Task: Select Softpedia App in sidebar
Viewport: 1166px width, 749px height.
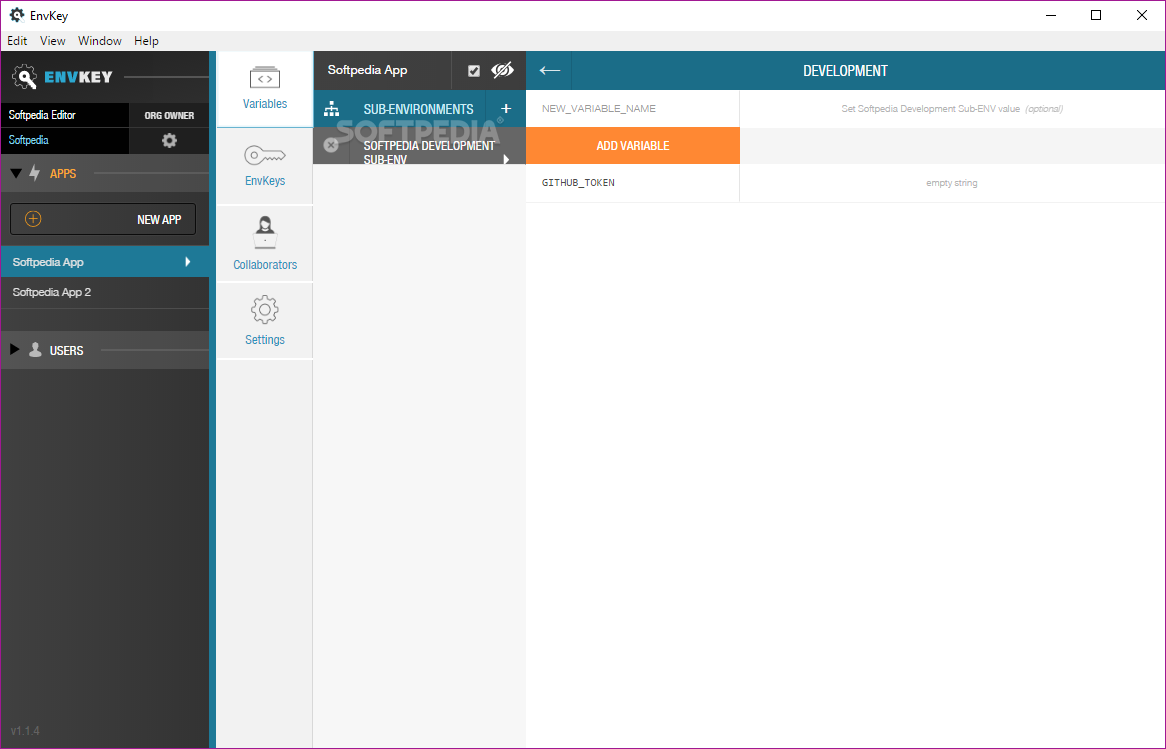Action: (105, 262)
